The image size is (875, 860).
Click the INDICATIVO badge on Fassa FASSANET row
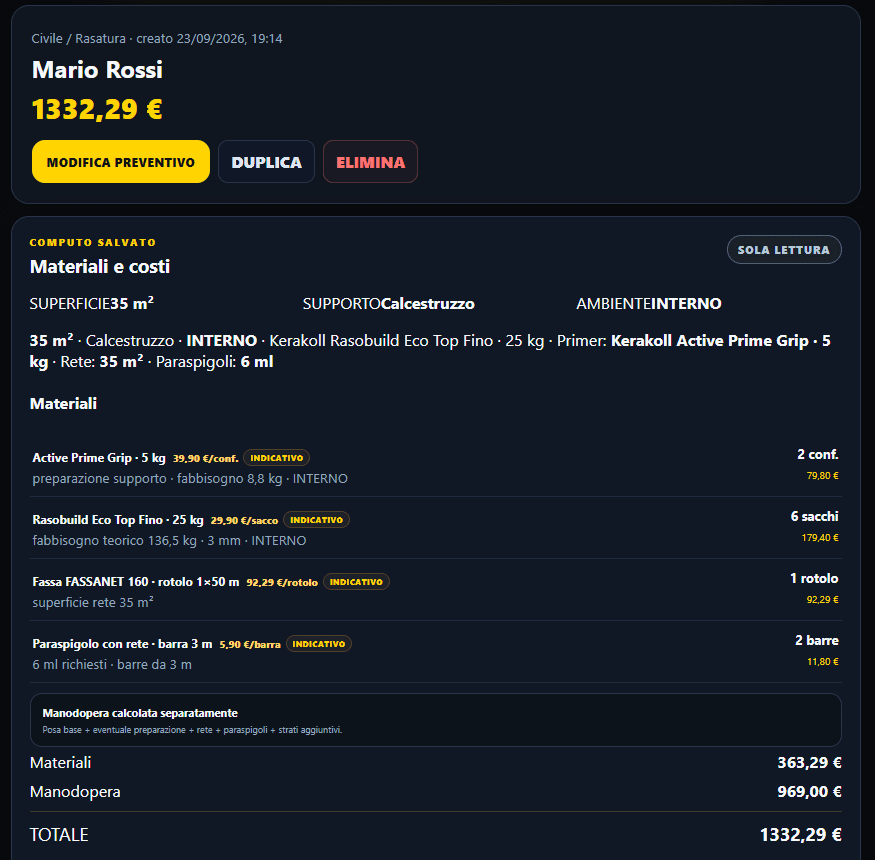(x=356, y=582)
